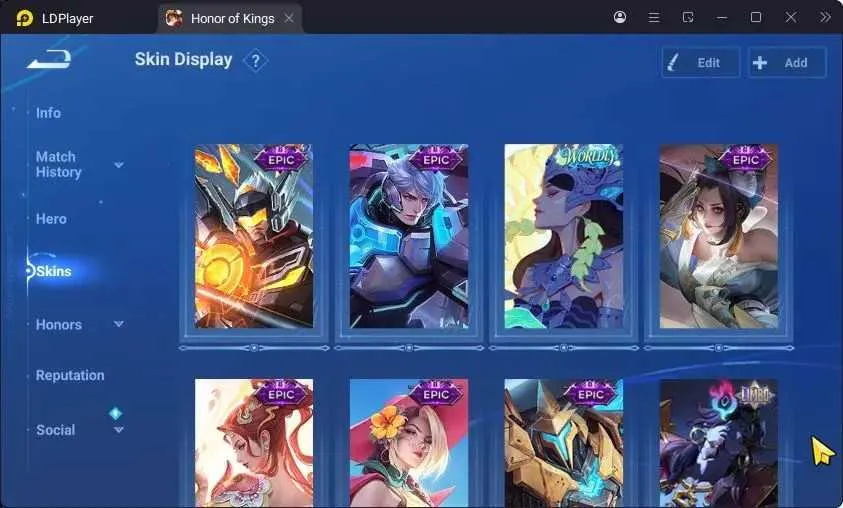Screen dimensions: 843x508
Task: Click the Honor of Kings tab game icon
Action: 173,18
